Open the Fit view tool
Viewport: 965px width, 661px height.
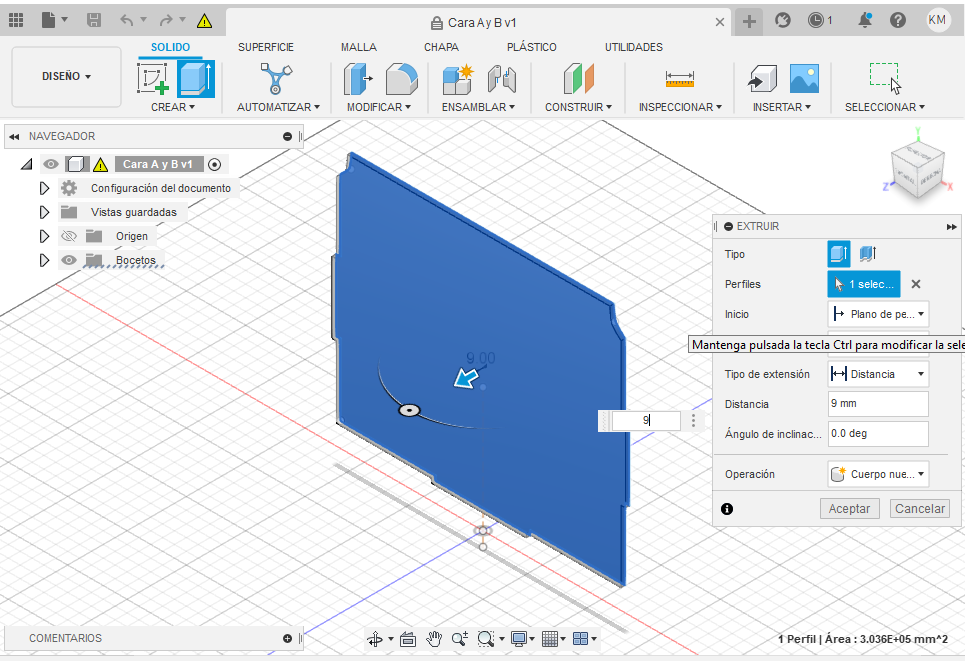(x=486, y=638)
